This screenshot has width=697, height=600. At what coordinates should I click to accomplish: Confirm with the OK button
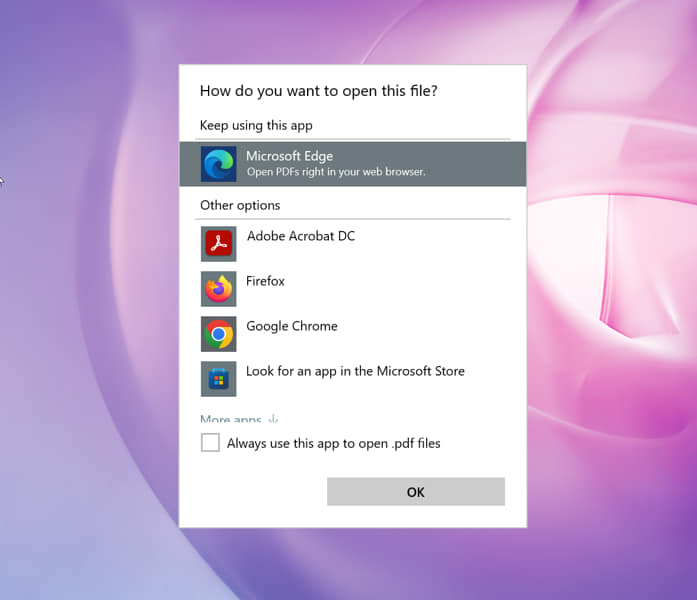[416, 492]
